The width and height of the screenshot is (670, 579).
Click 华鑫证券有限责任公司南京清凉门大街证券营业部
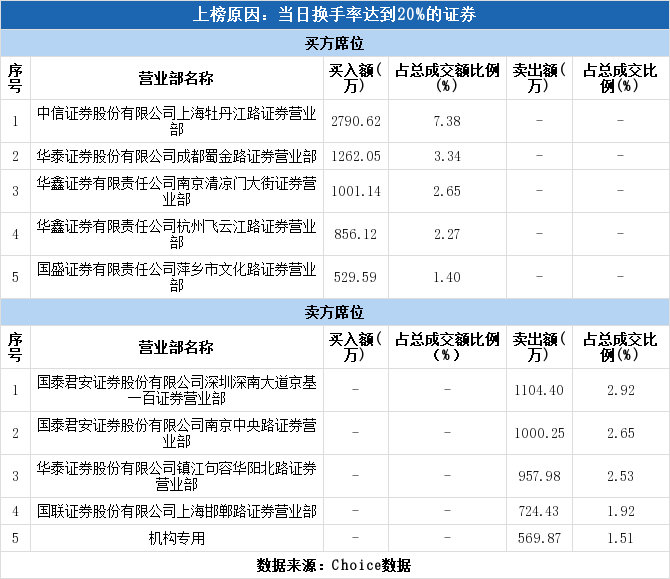(x=176, y=191)
